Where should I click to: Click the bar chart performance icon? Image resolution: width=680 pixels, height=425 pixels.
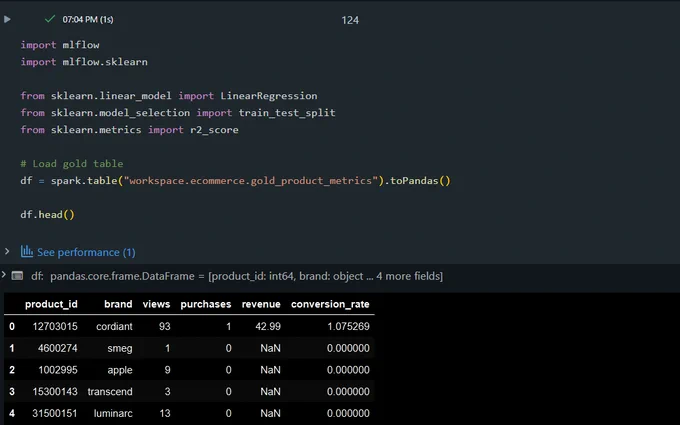click(x=27, y=252)
